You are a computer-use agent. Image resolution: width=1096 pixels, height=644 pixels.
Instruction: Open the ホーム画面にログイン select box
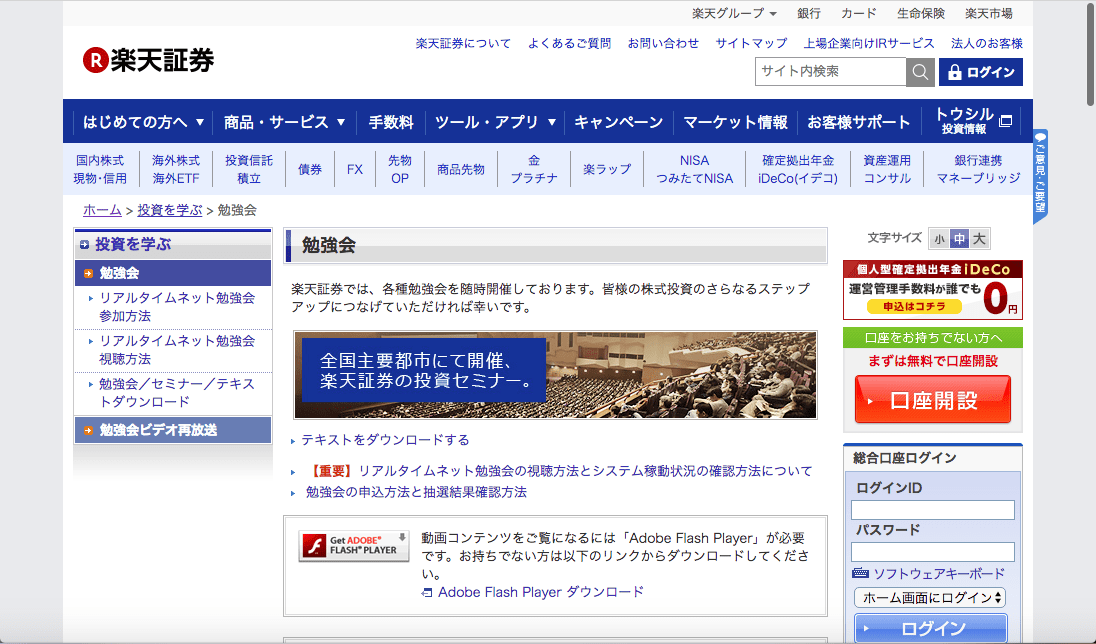click(x=930, y=598)
